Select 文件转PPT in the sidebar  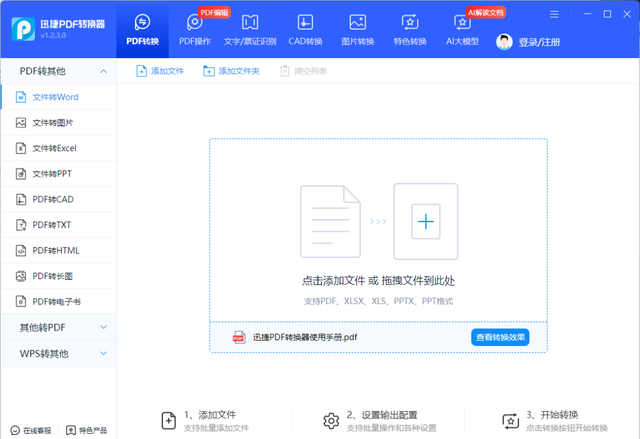point(59,174)
